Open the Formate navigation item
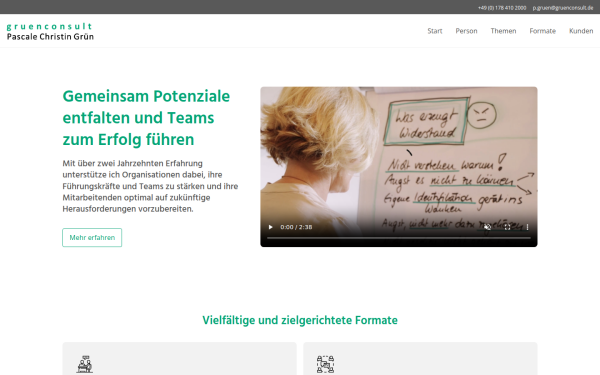This screenshot has width=600, height=375. pos(542,31)
